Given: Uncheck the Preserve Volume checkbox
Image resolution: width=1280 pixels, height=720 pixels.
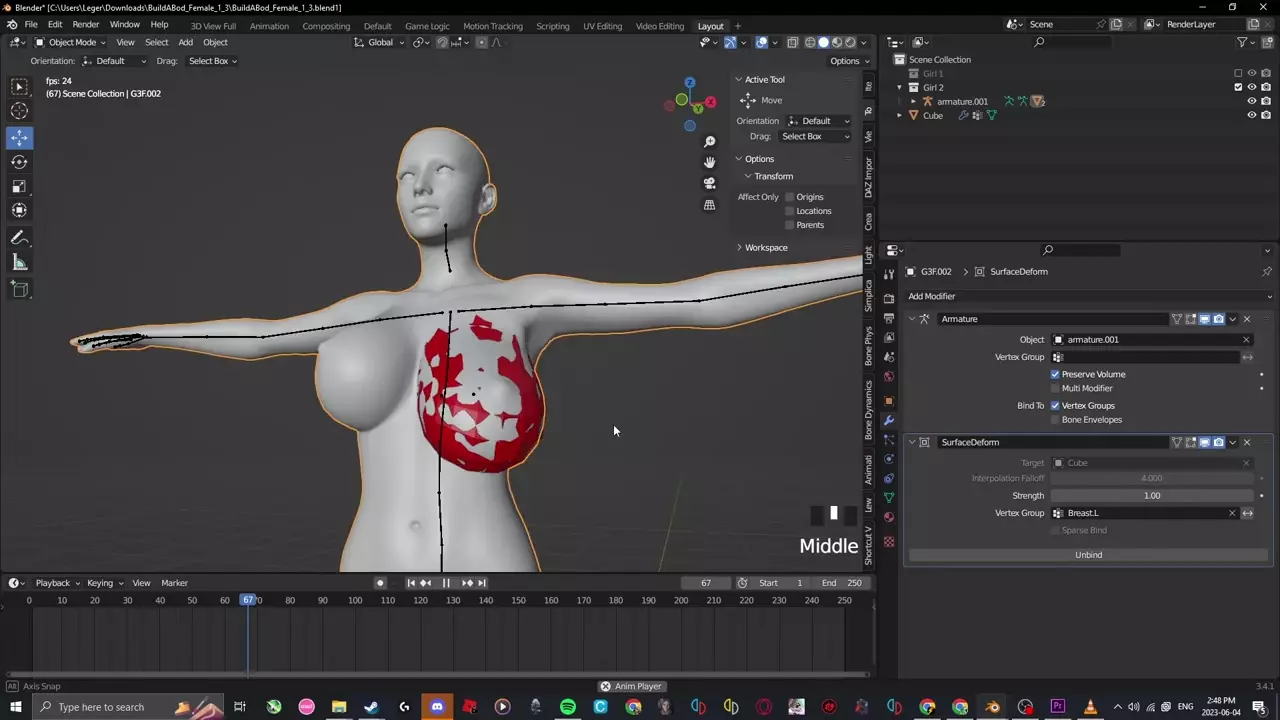Looking at the screenshot, I should [x=1055, y=374].
